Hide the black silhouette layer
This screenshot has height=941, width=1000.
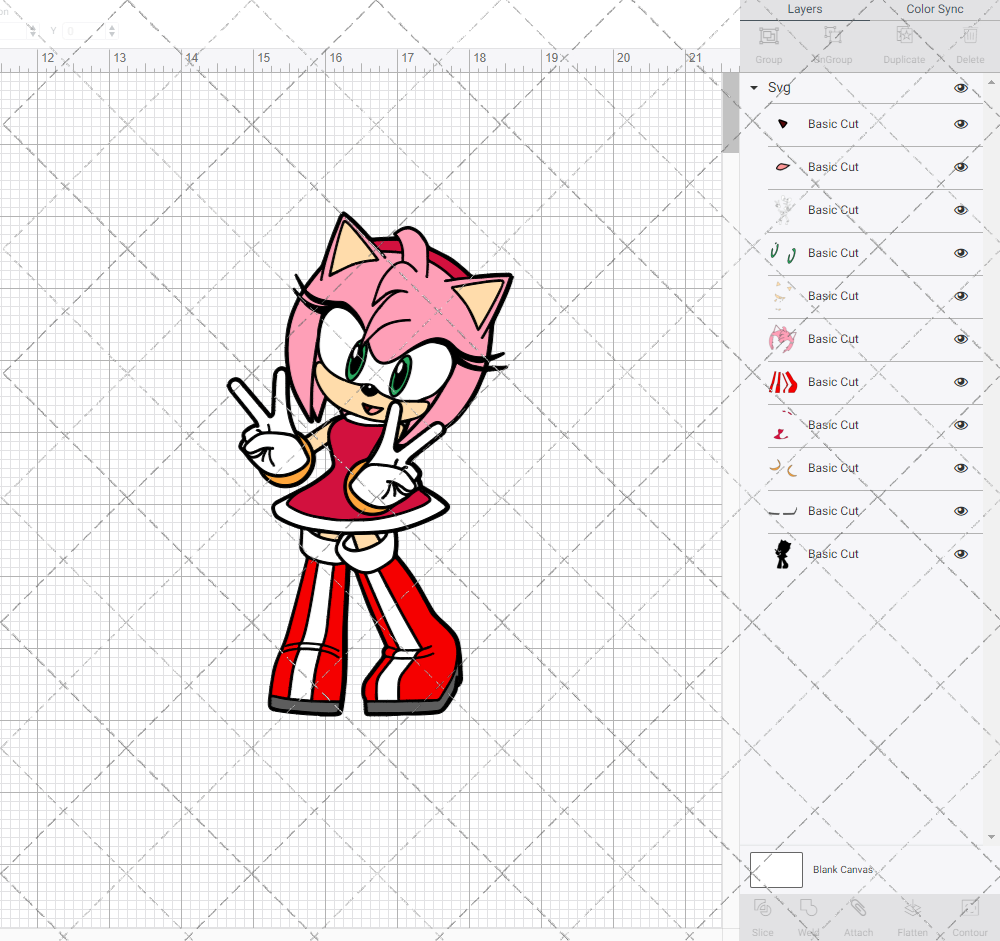tap(960, 554)
